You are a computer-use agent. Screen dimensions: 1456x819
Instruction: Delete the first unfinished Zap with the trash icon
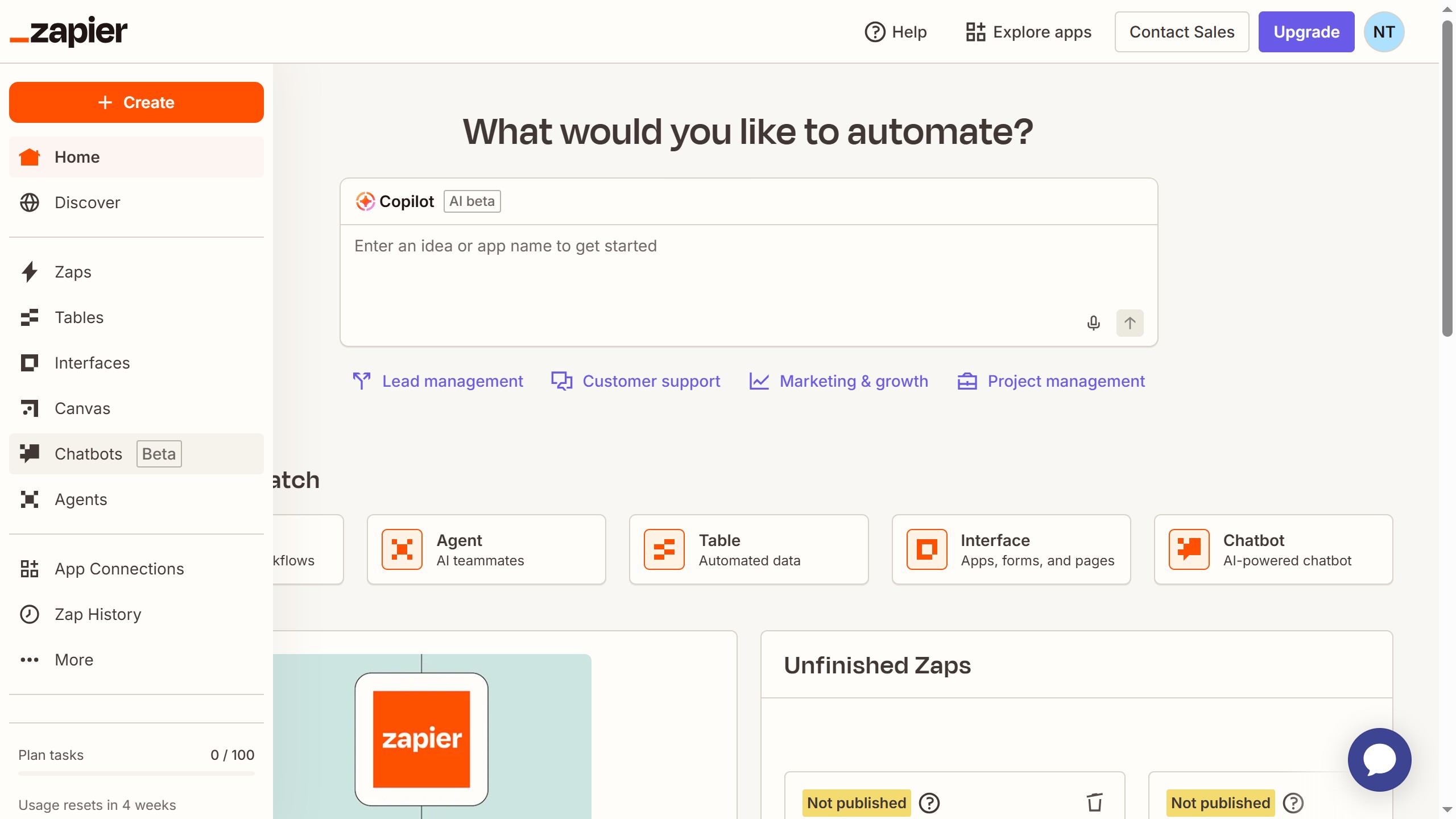coord(1094,803)
